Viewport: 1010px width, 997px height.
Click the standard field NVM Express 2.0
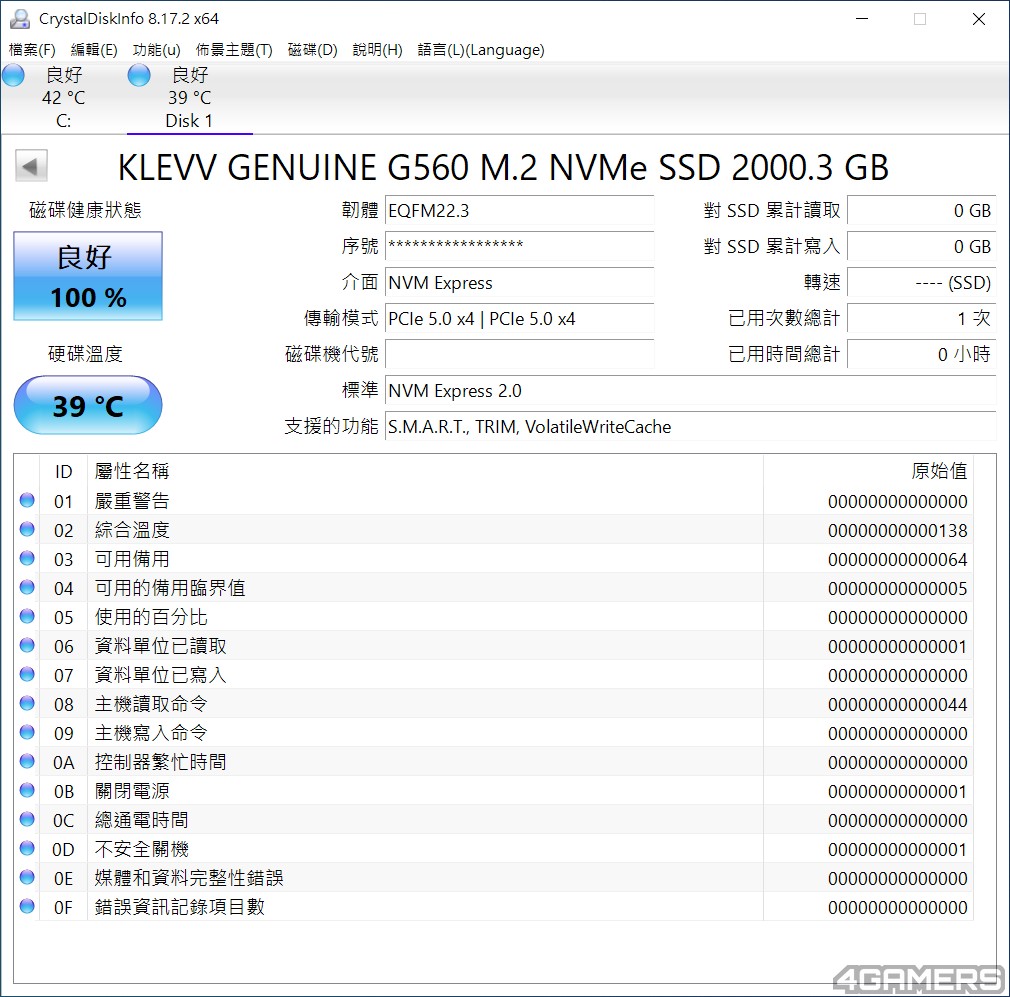tap(691, 391)
